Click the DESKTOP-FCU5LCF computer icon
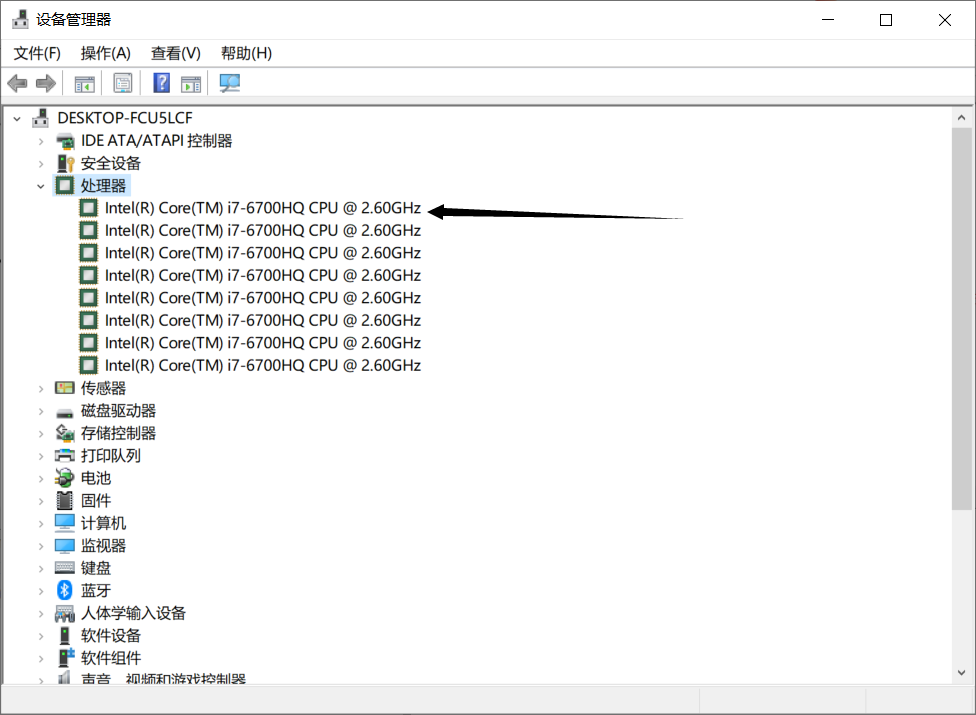The width and height of the screenshot is (976, 715). click(x=40, y=118)
